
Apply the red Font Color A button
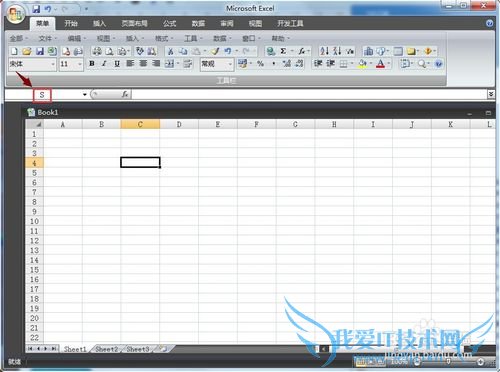(x=380, y=63)
